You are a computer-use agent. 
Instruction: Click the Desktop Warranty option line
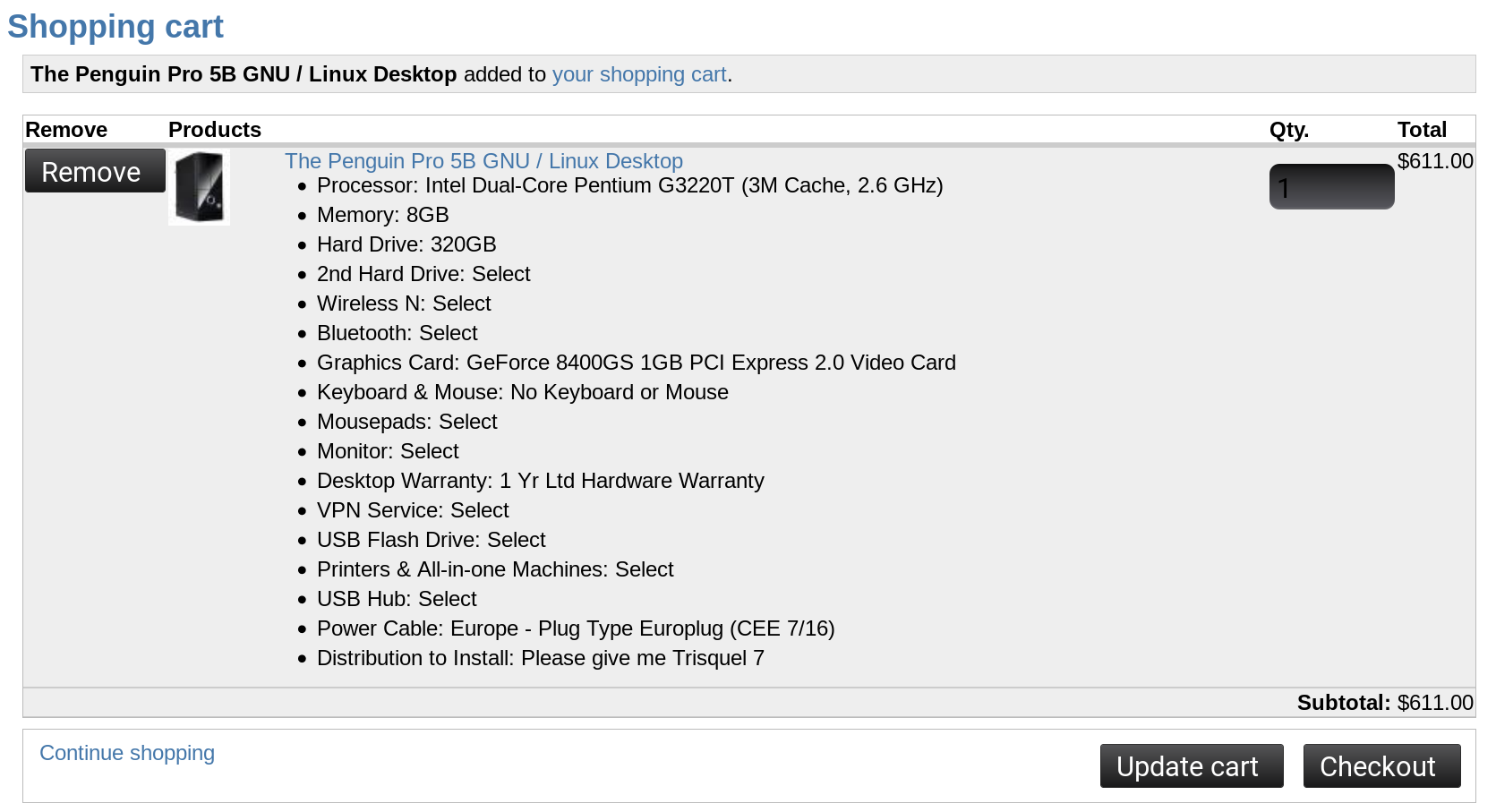coord(540,481)
